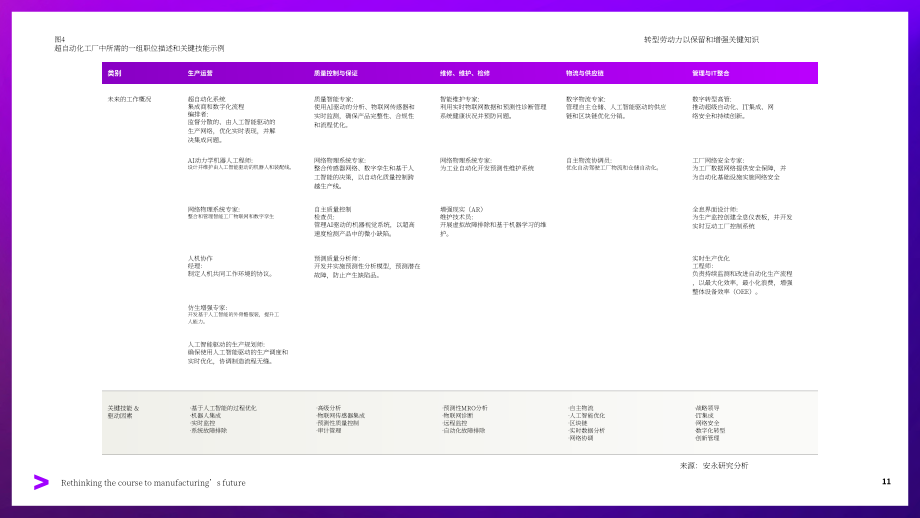Click the 'AI动力学机器人工程师' job title
Screen dimensions: 920x518
coord(220,160)
